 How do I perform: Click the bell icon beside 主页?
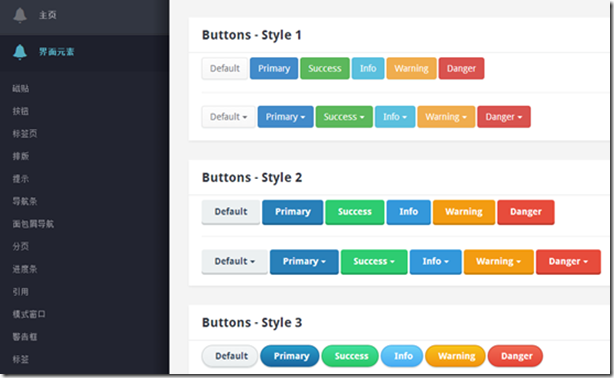point(20,15)
